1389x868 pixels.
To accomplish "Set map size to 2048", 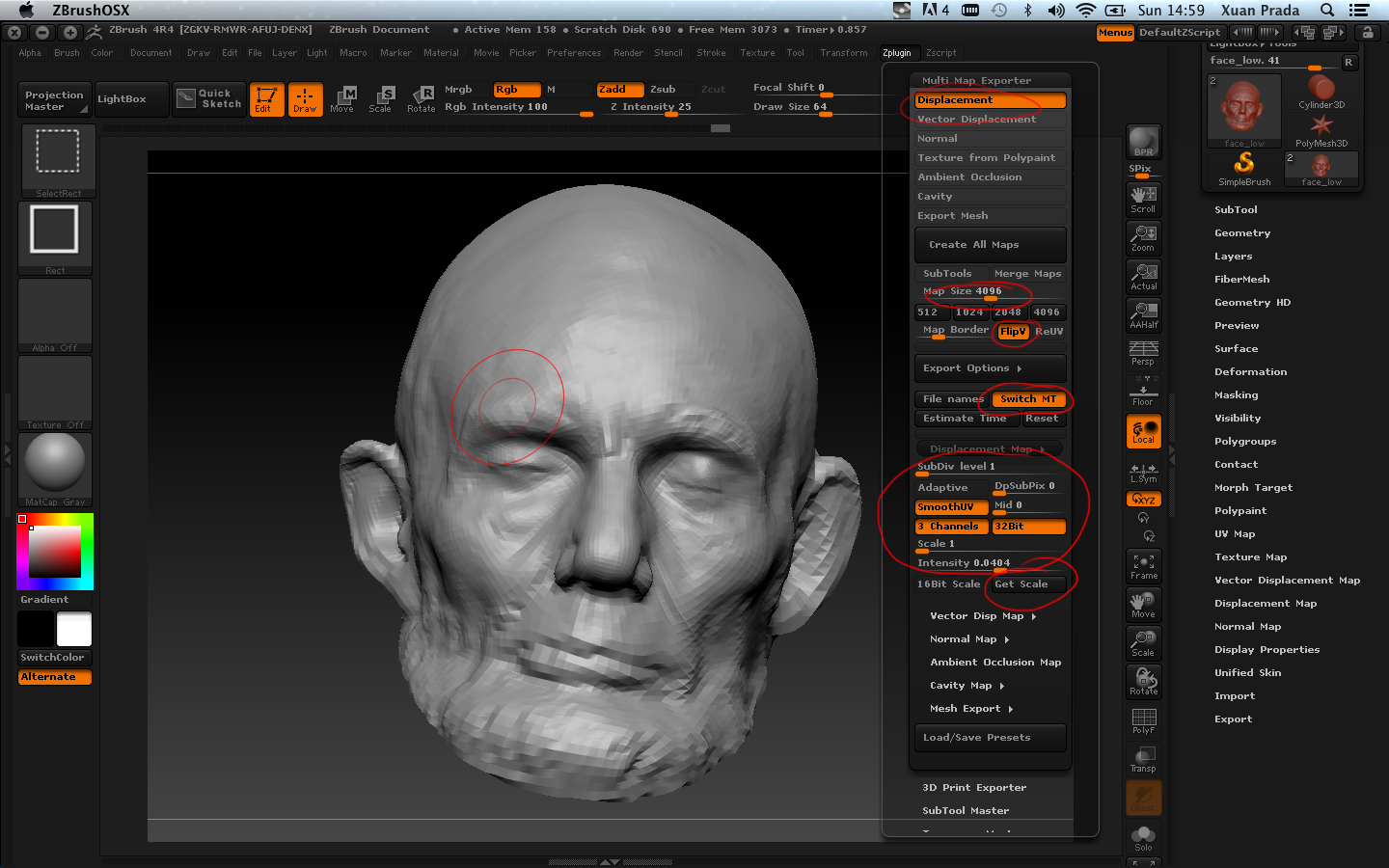I will click(x=1008, y=312).
